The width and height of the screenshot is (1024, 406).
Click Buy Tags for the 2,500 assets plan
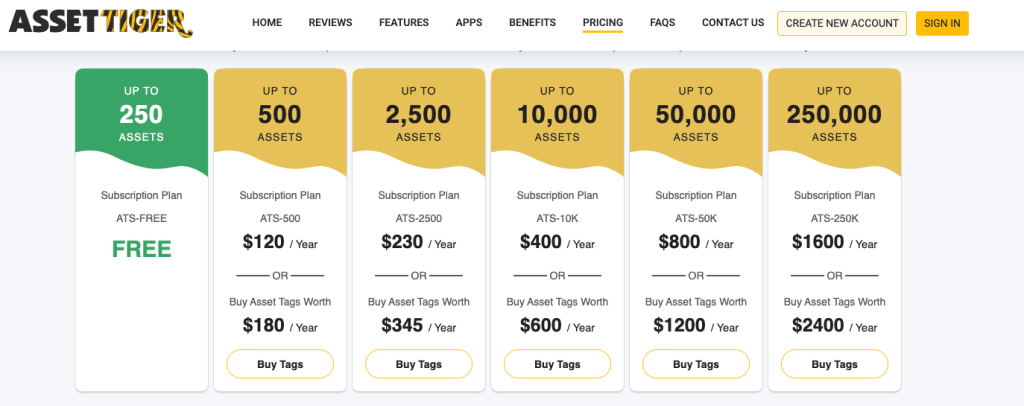point(419,364)
